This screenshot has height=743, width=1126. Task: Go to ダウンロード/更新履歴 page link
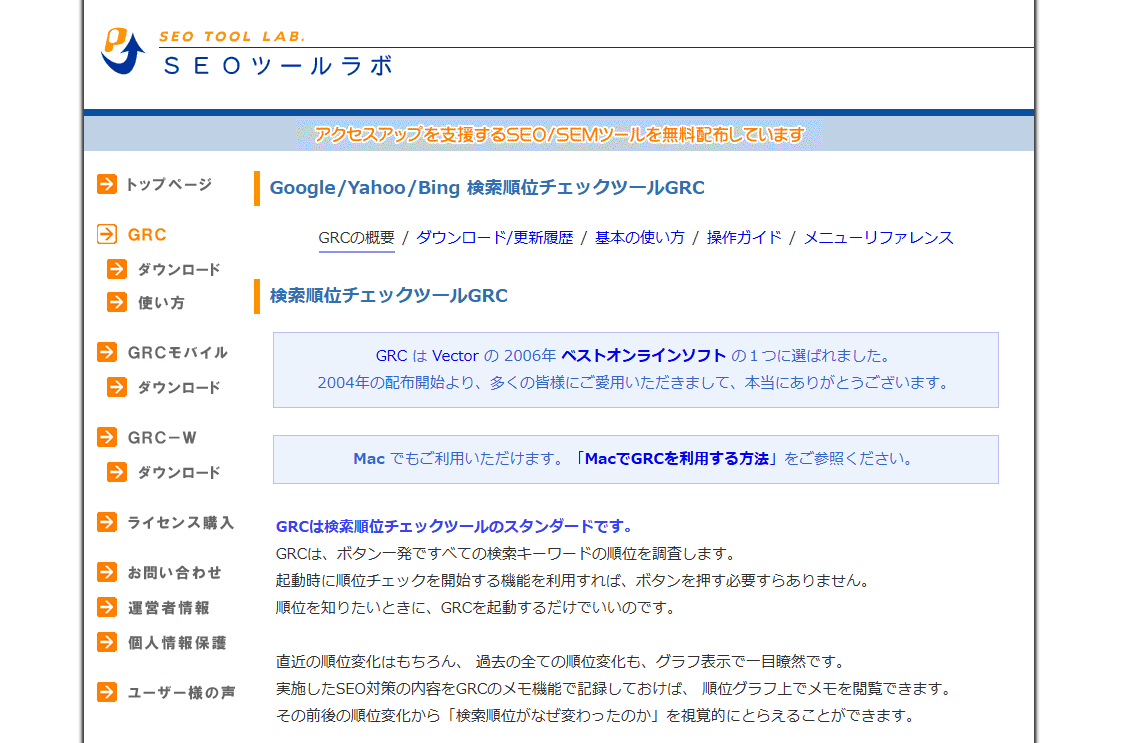[x=495, y=238]
